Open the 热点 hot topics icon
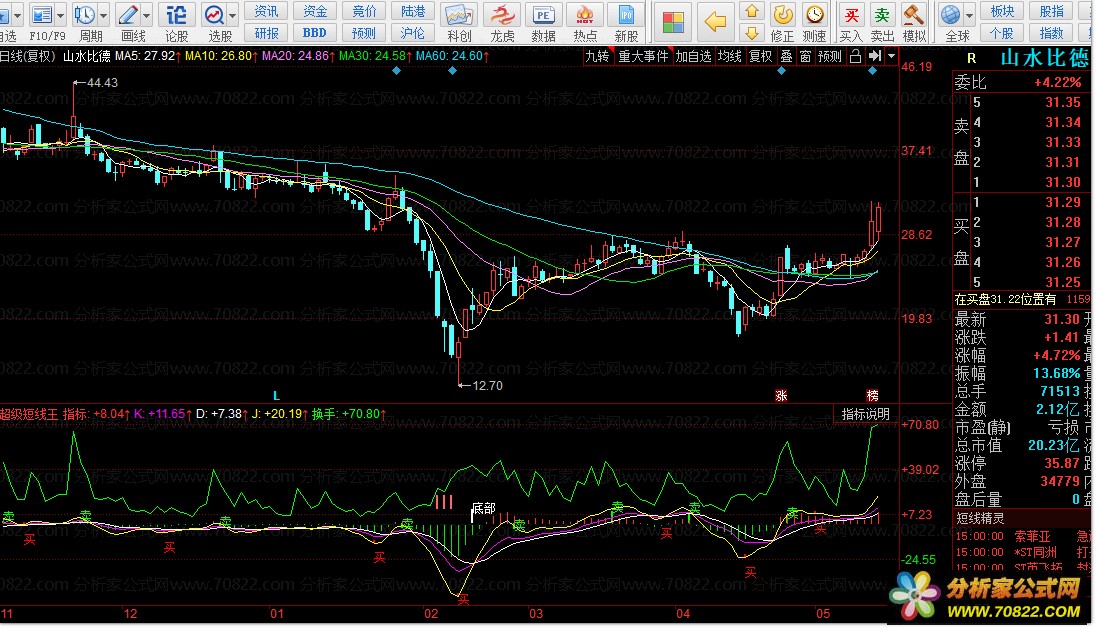 point(585,15)
